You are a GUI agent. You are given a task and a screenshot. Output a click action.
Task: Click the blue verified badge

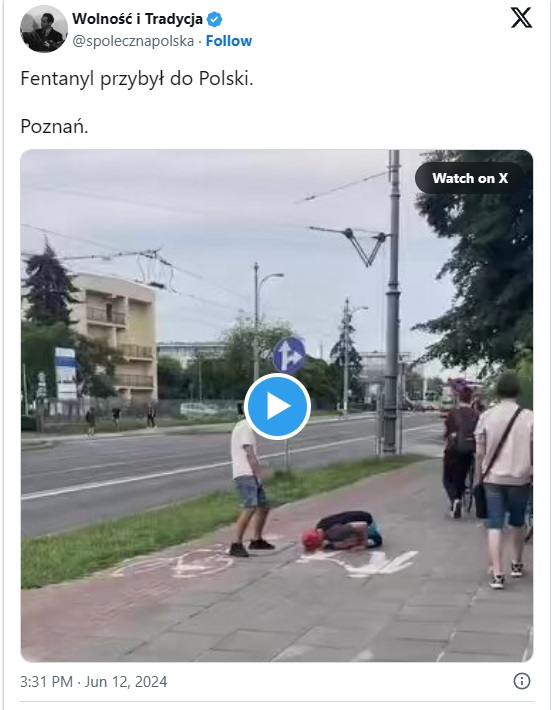pyautogui.click(x=214, y=19)
